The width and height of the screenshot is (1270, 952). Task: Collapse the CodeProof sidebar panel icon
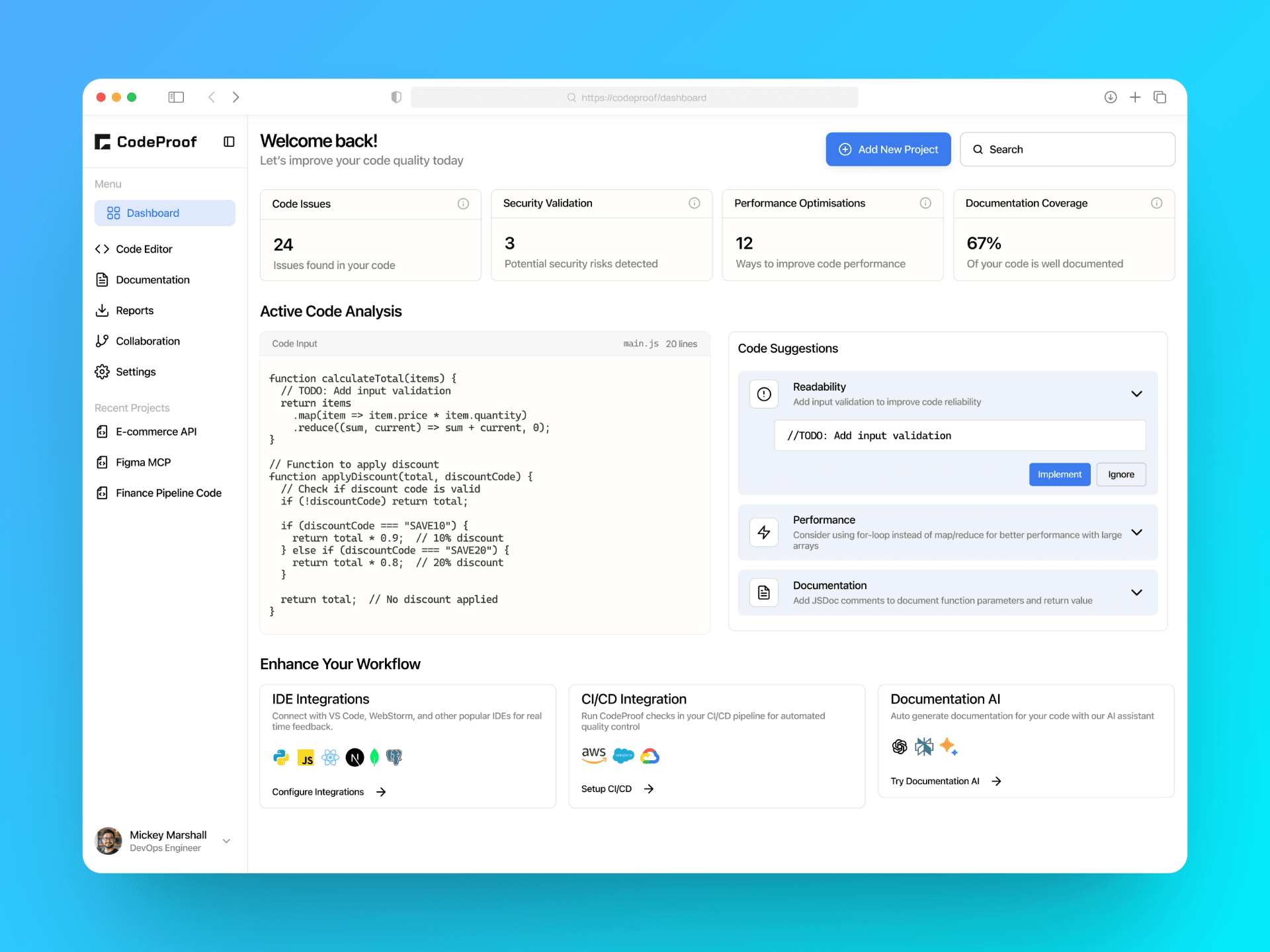click(x=229, y=141)
